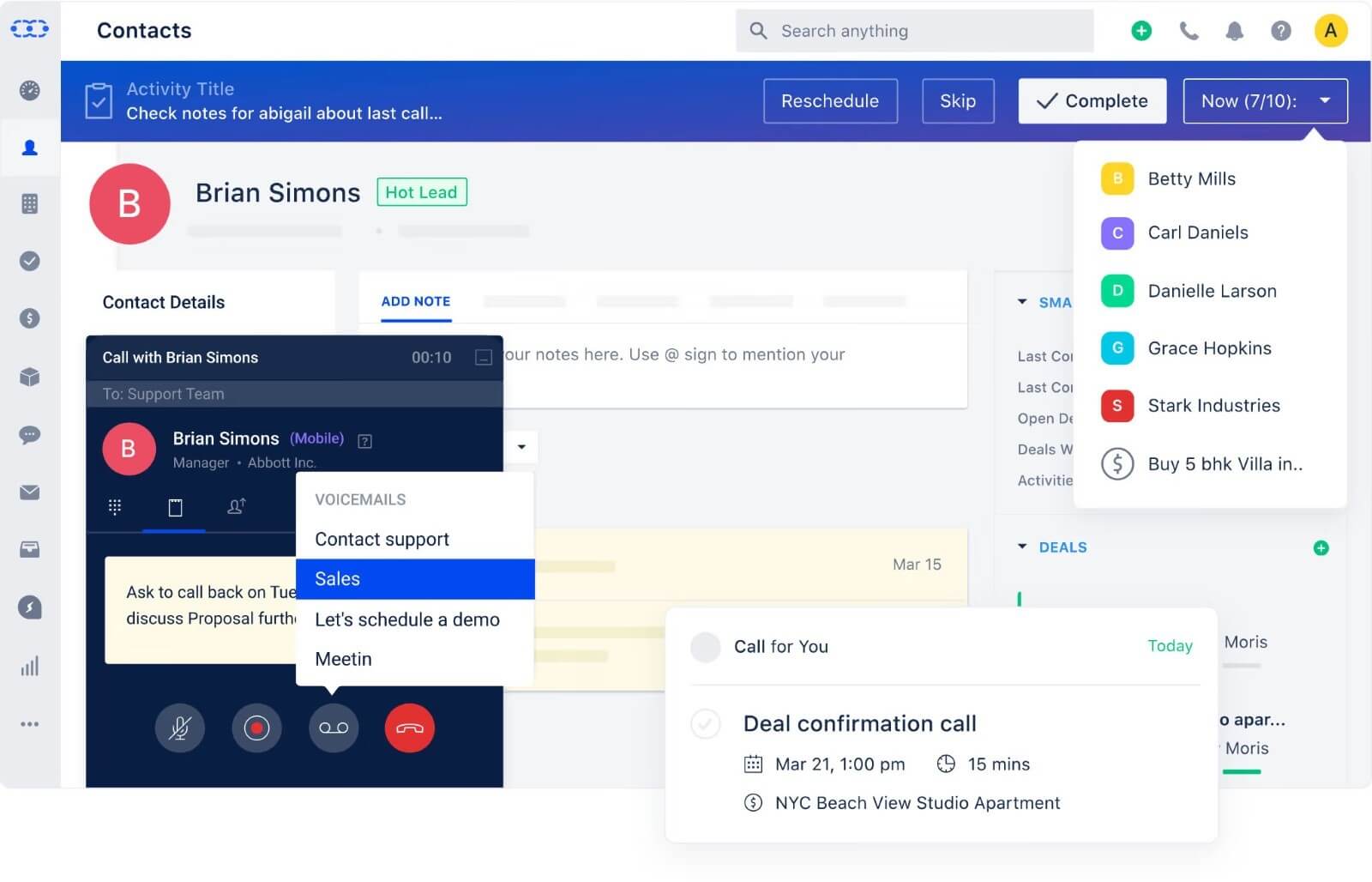Open the accounts building icon in sidebar
Screen dimensions: 1372x882
[30, 204]
